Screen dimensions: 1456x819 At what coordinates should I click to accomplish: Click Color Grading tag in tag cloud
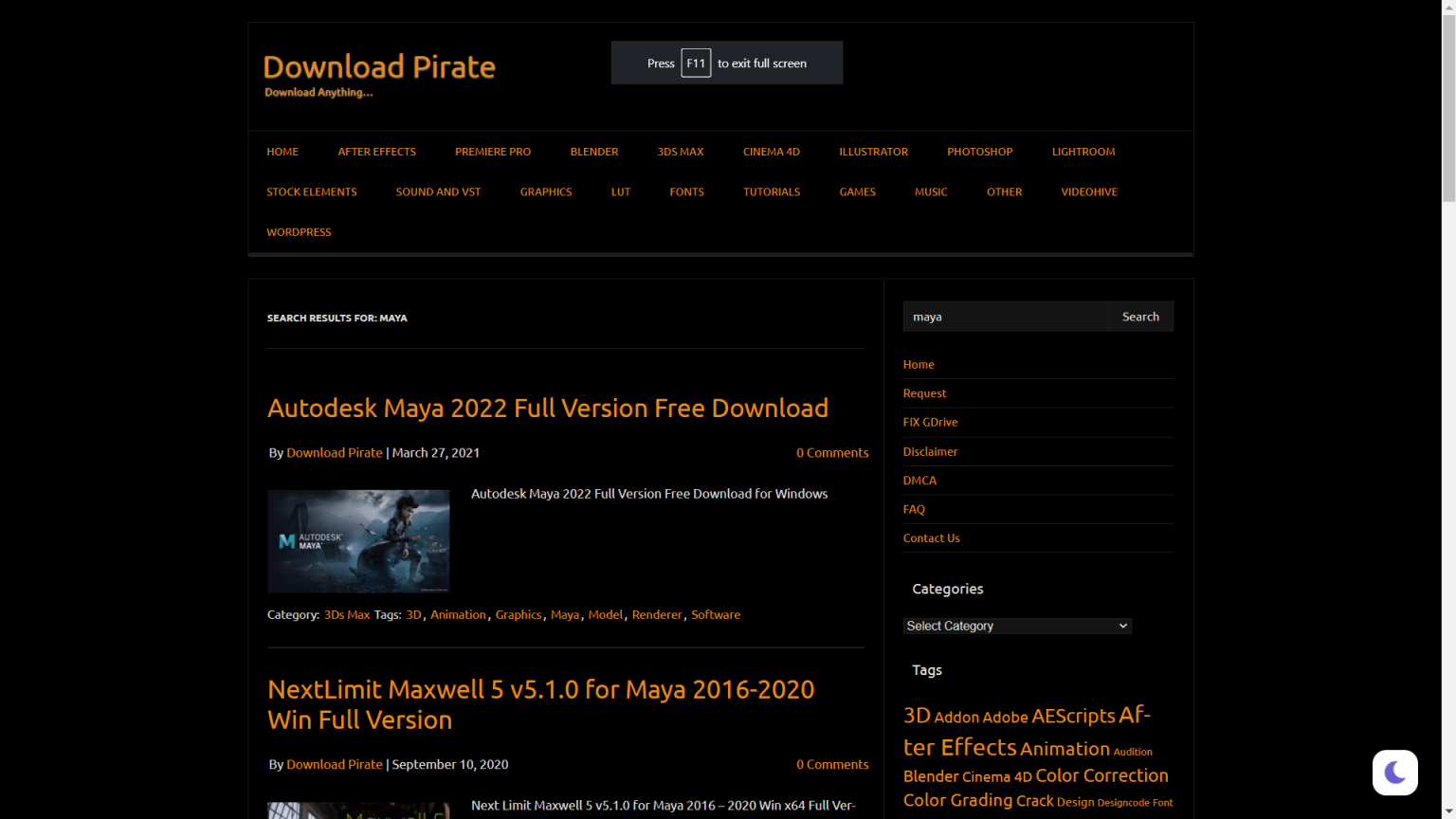click(x=958, y=800)
